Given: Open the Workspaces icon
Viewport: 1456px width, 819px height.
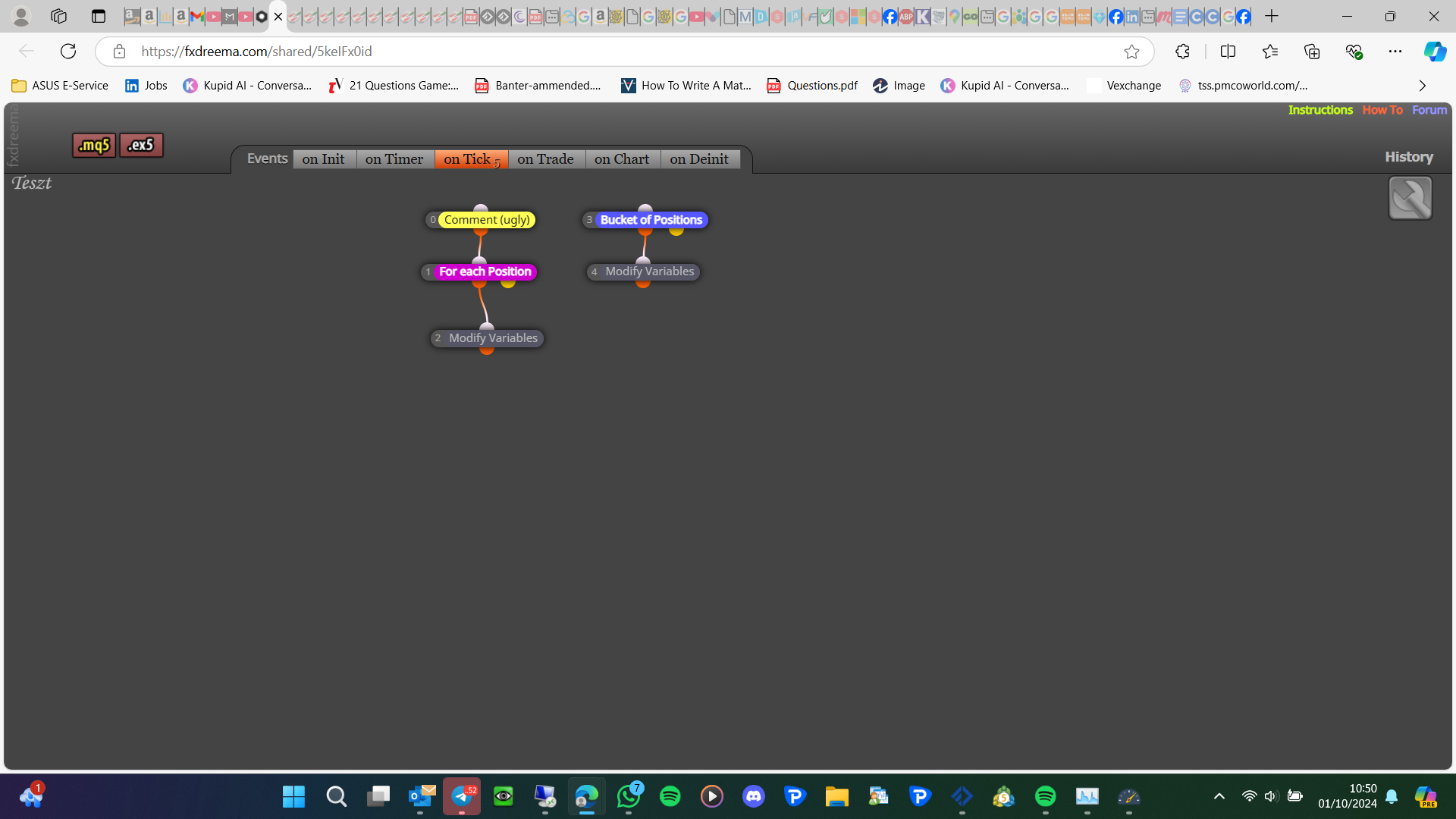Looking at the screenshot, I should 58,16.
